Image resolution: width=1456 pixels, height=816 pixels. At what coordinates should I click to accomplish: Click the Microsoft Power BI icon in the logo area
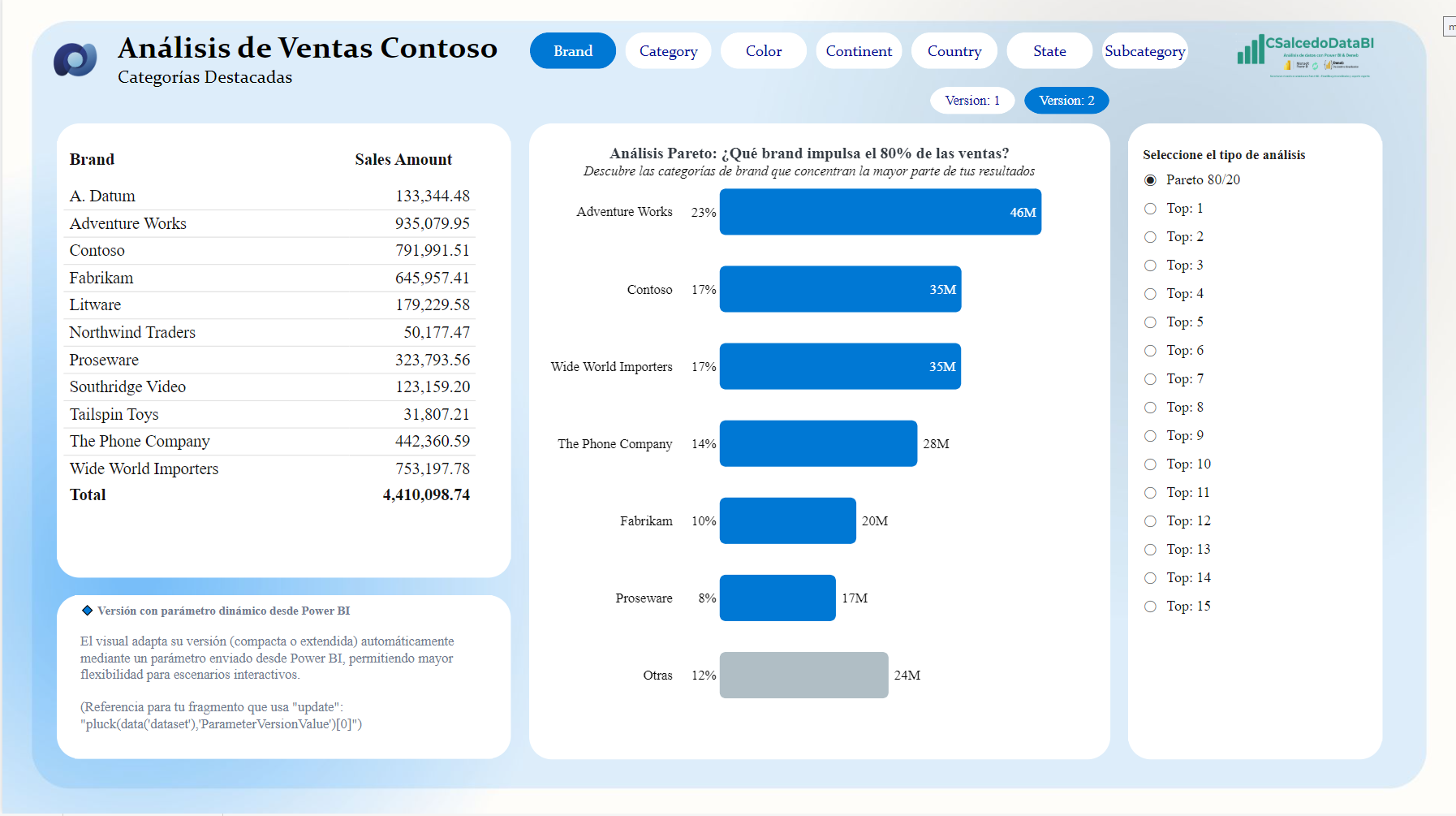1287,66
